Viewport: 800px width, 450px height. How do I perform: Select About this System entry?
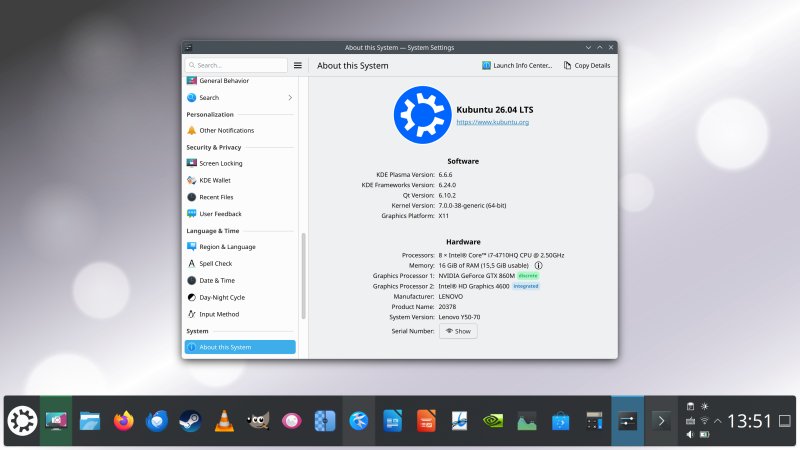point(240,347)
